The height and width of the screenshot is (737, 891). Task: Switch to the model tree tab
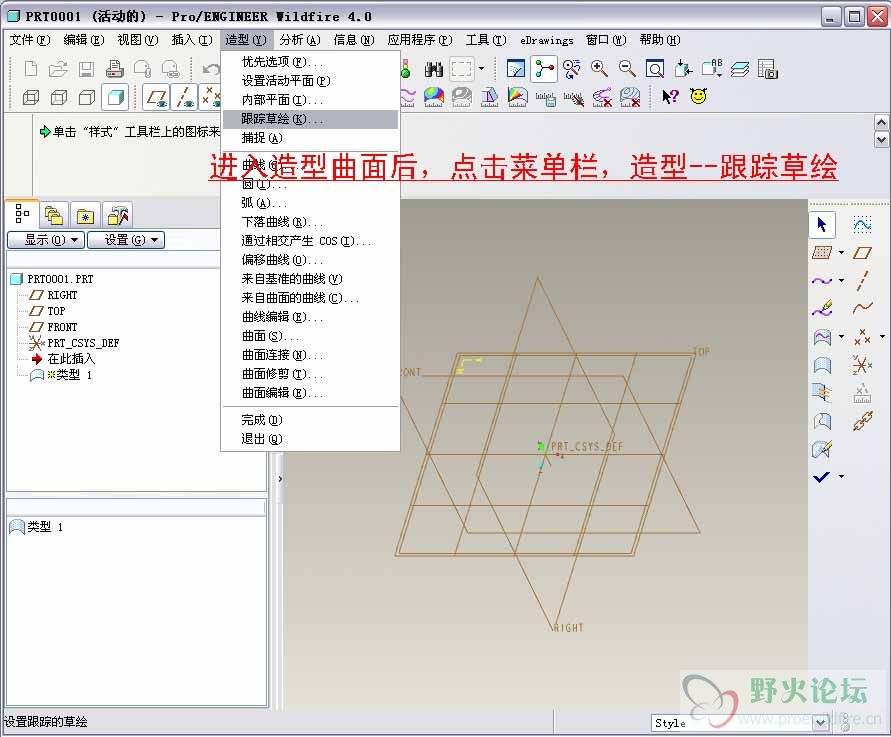(x=22, y=214)
